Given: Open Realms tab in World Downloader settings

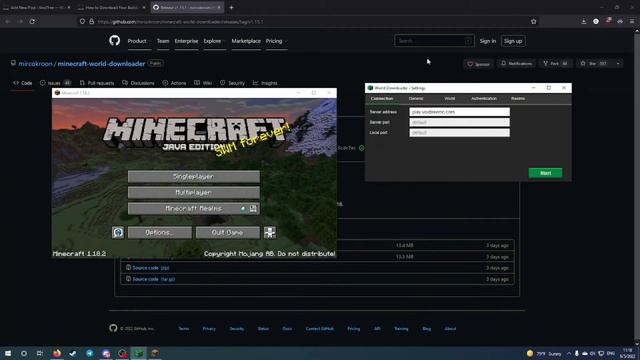Looking at the screenshot, I should pos(518,98).
